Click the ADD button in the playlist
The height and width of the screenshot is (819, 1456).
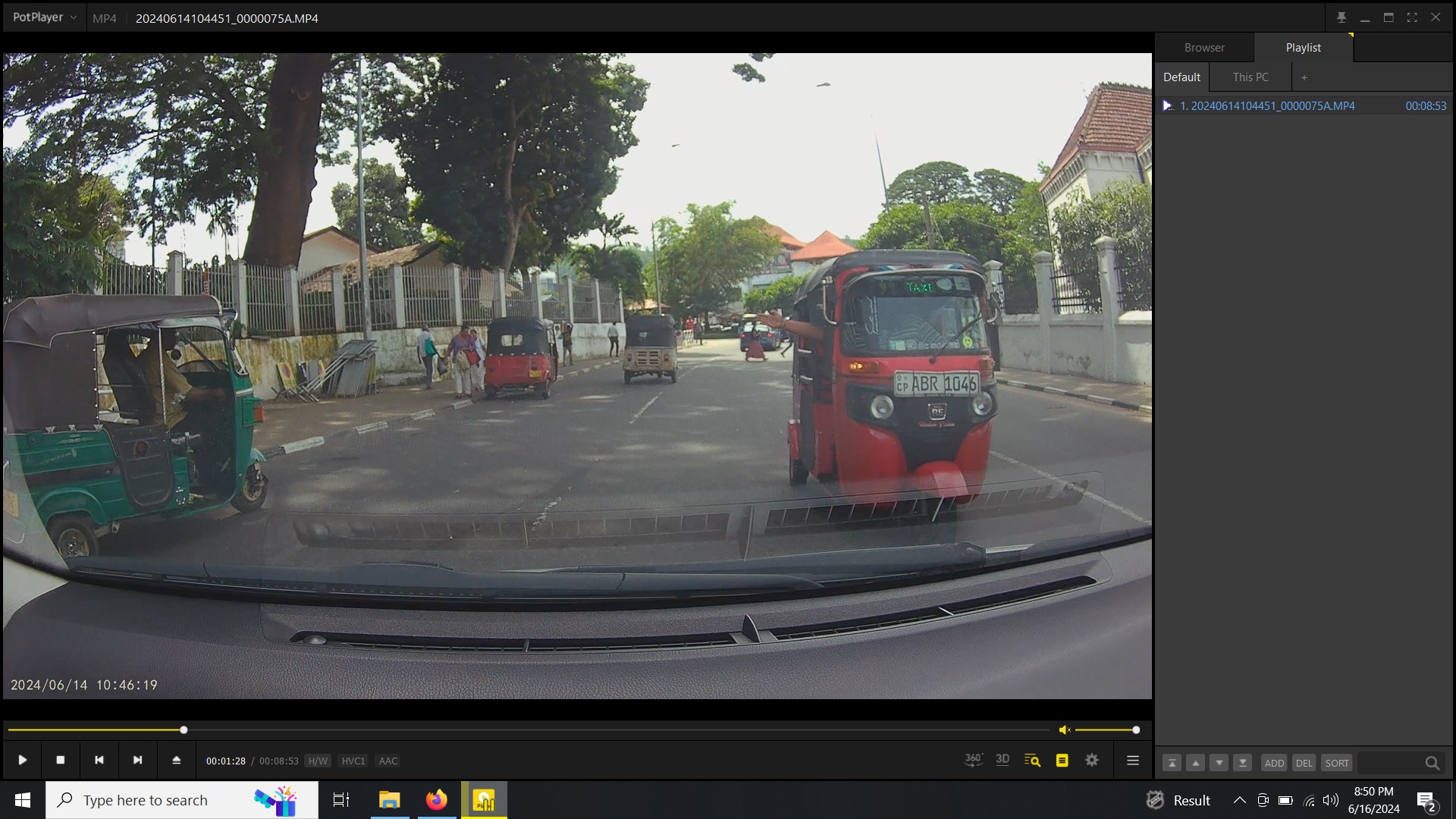[x=1274, y=763]
